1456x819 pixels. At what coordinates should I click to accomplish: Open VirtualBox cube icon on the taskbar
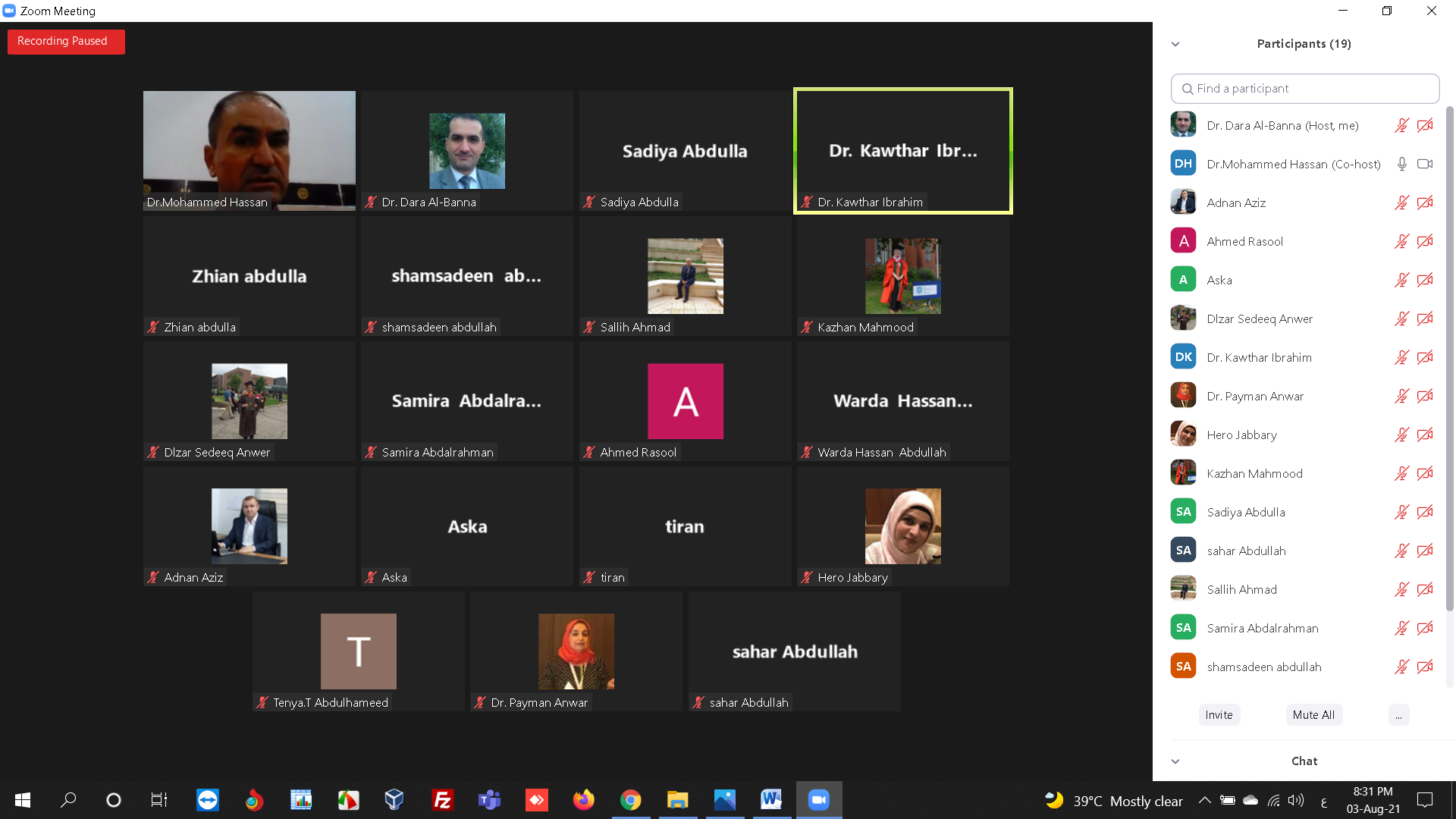click(x=394, y=800)
